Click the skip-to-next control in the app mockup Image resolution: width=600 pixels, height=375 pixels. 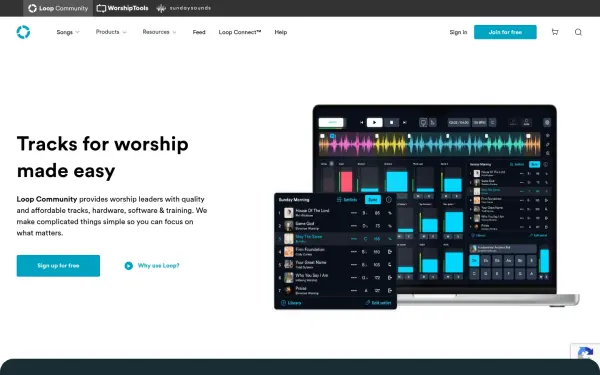[404, 122]
